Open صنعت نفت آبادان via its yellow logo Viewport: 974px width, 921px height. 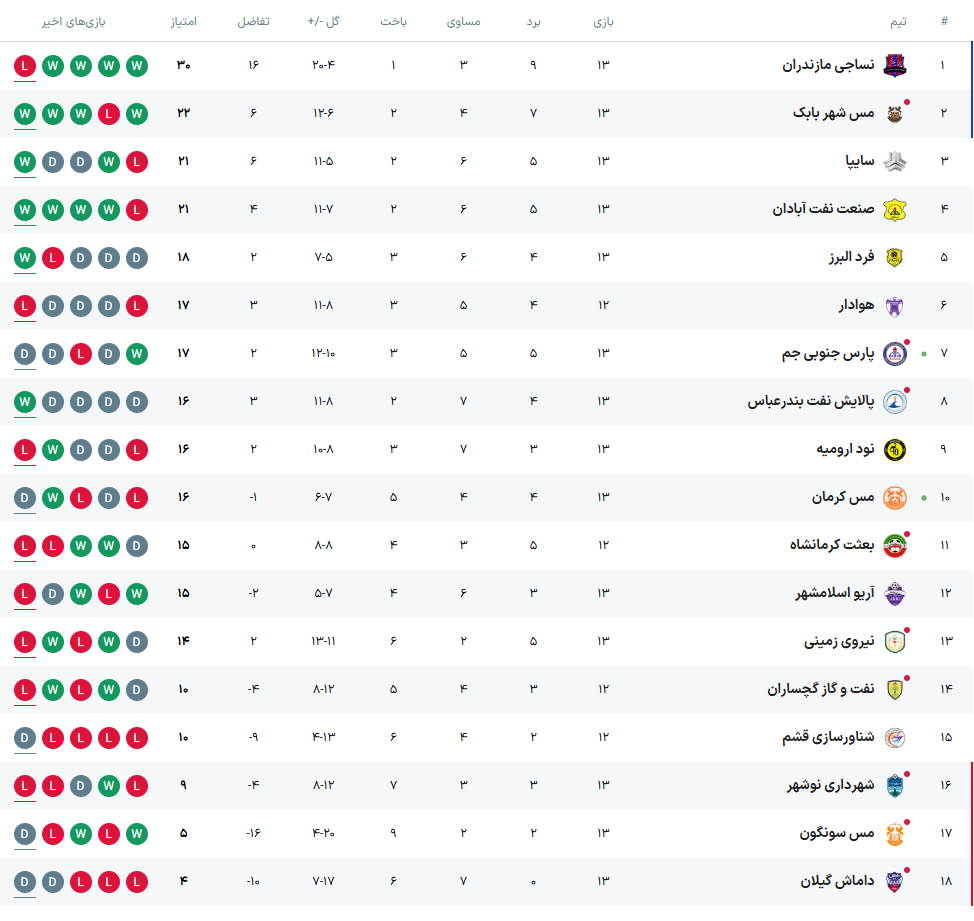pyautogui.click(x=895, y=209)
